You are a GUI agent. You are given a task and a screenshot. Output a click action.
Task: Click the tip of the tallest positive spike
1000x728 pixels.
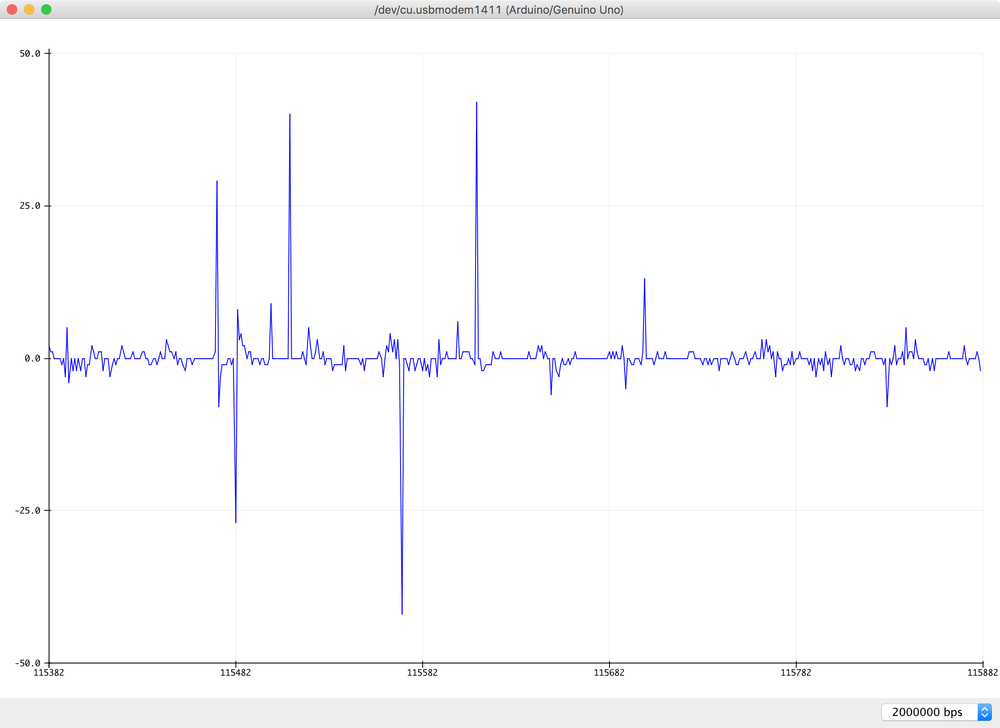click(476, 103)
